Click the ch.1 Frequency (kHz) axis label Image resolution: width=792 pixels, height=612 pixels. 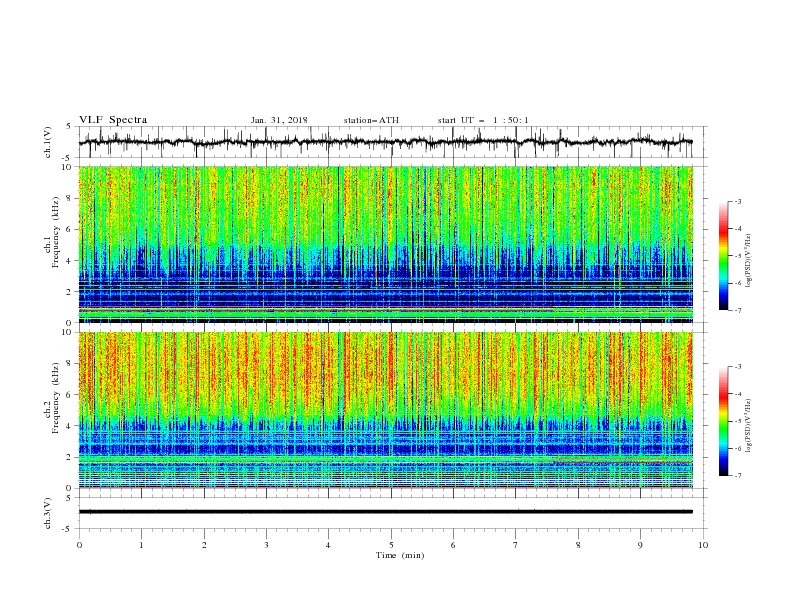tap(52, 232)
